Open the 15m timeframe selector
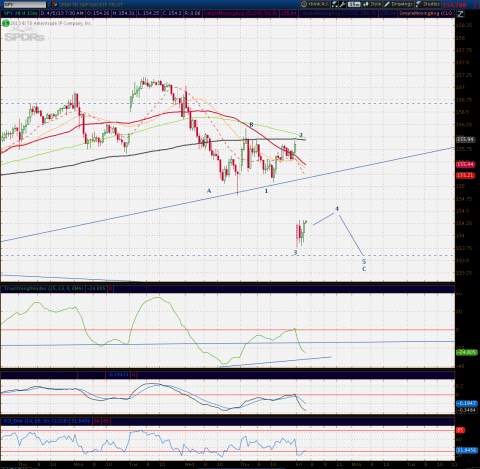The width and height of the screenshot is (480, 469). [x=354, y=4]
